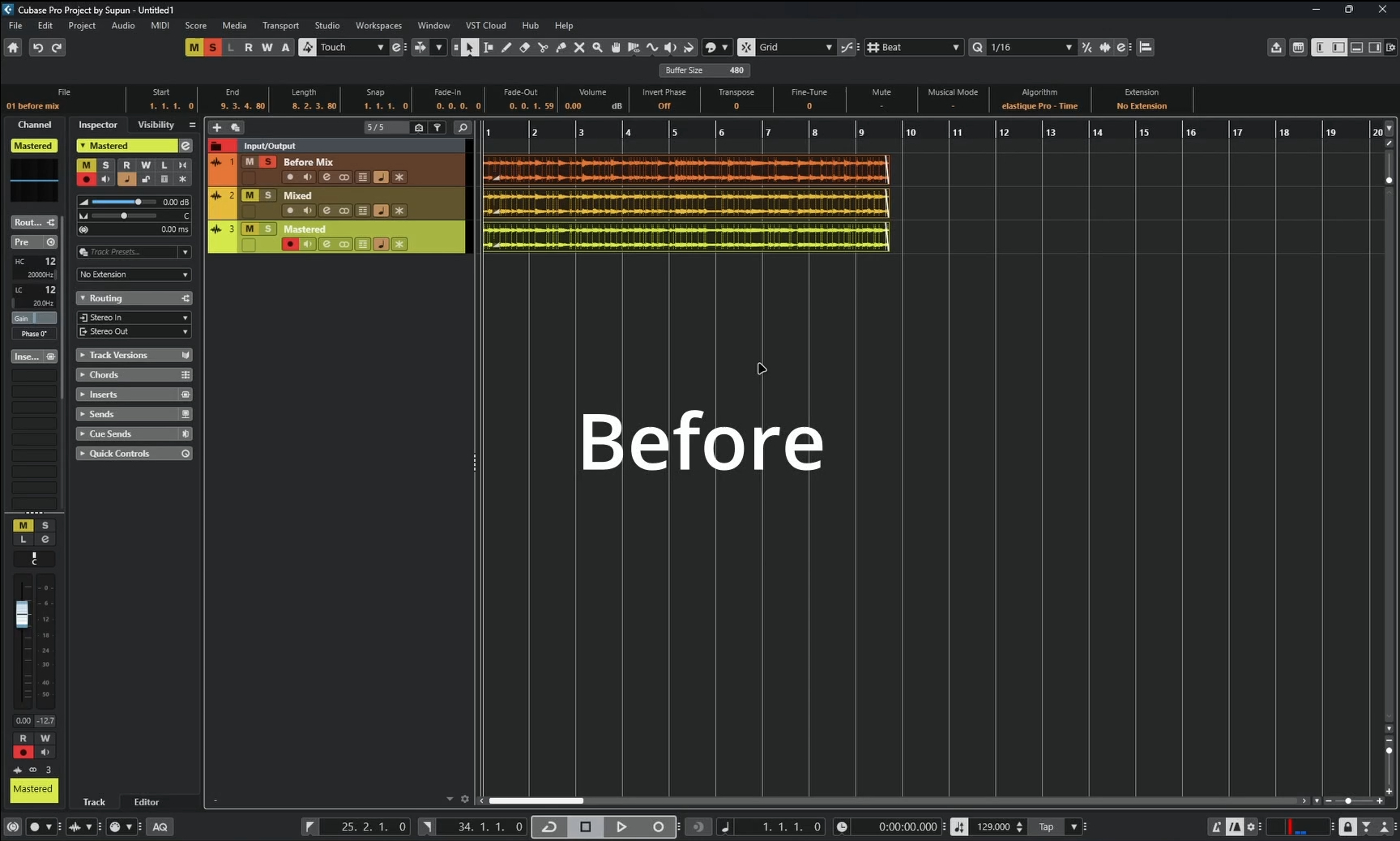This screenshot has height=841, width=1400.
Task: Select the Scissors split tool
Action: click(x=543, y=48)
